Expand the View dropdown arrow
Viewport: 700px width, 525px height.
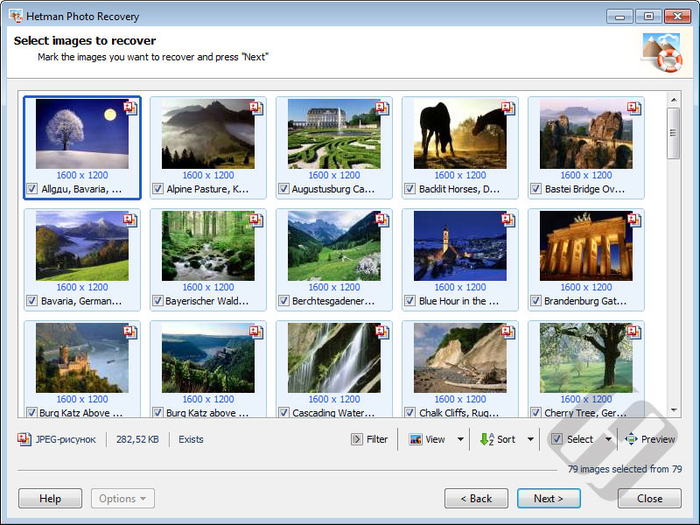(x=460, y=439)
